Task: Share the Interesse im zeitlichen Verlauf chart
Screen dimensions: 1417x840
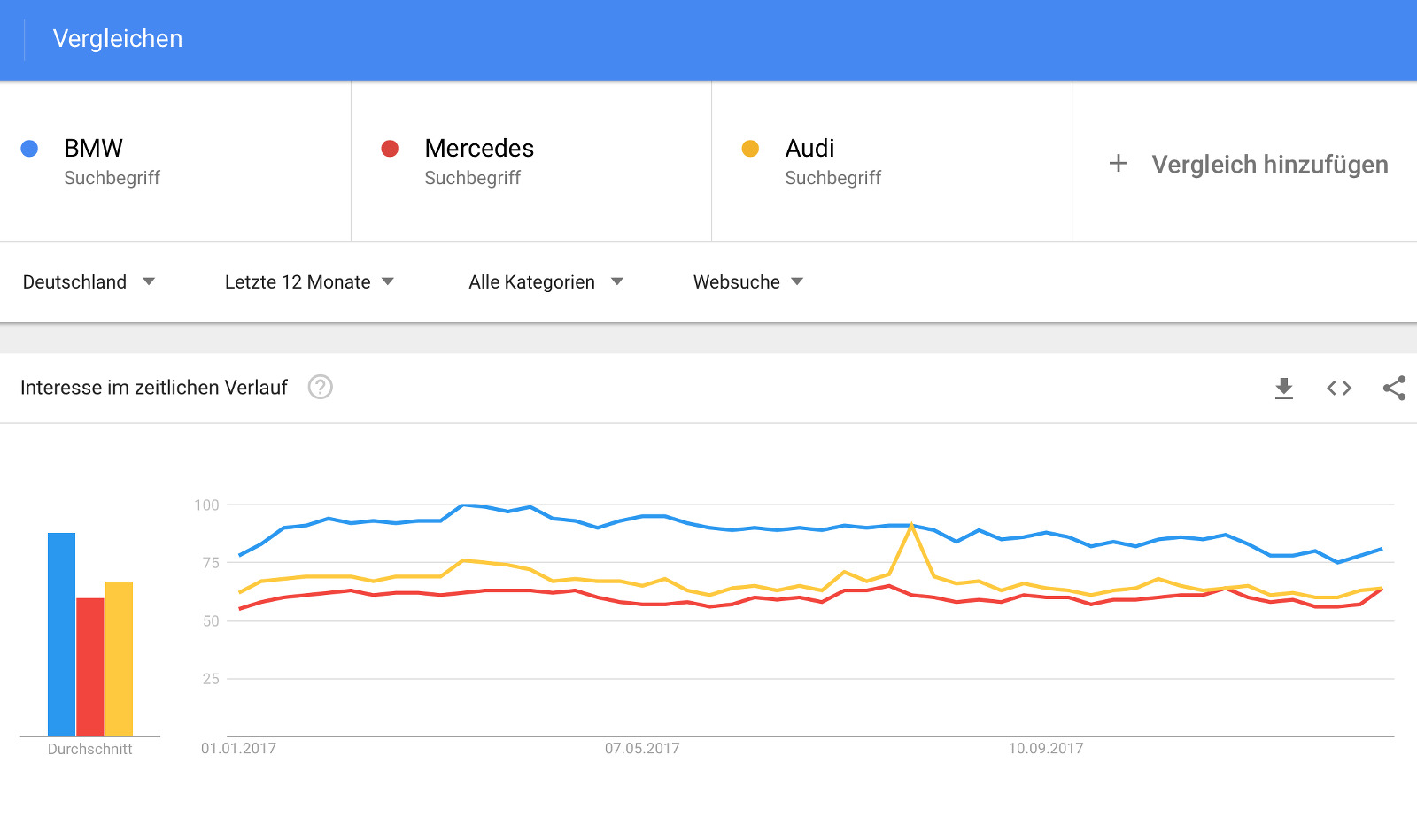Action: tap(1394, 388)
